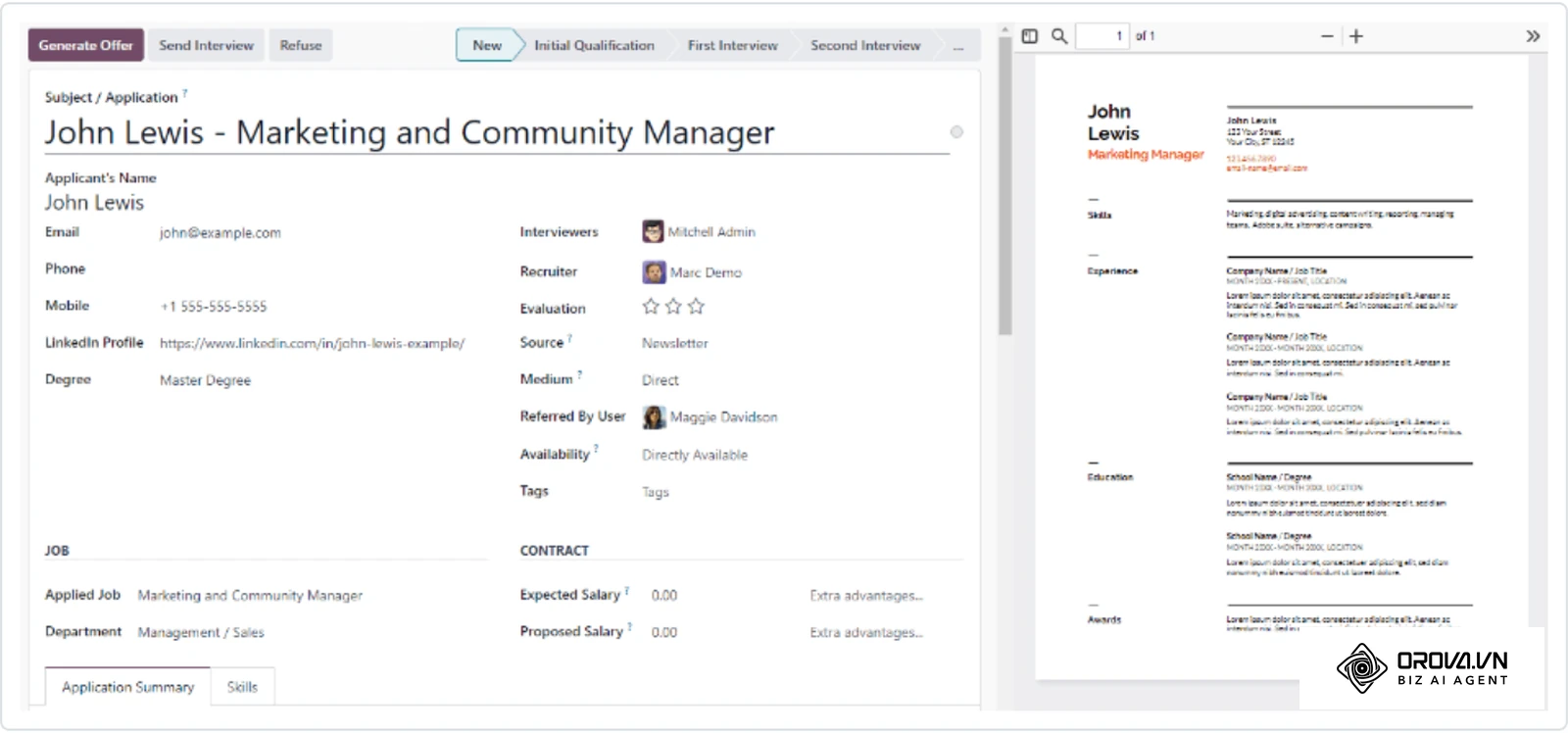Click the PDF page number field
The width and height of the screenshot is (1568, 733).
point(1102,36)
